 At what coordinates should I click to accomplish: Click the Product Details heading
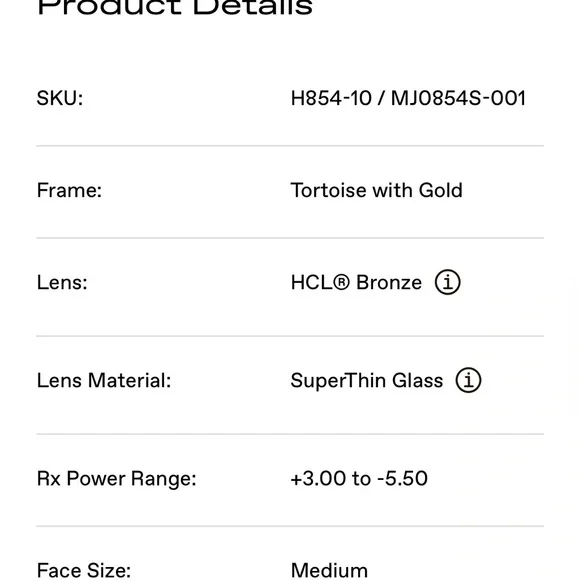coord(175,7)
